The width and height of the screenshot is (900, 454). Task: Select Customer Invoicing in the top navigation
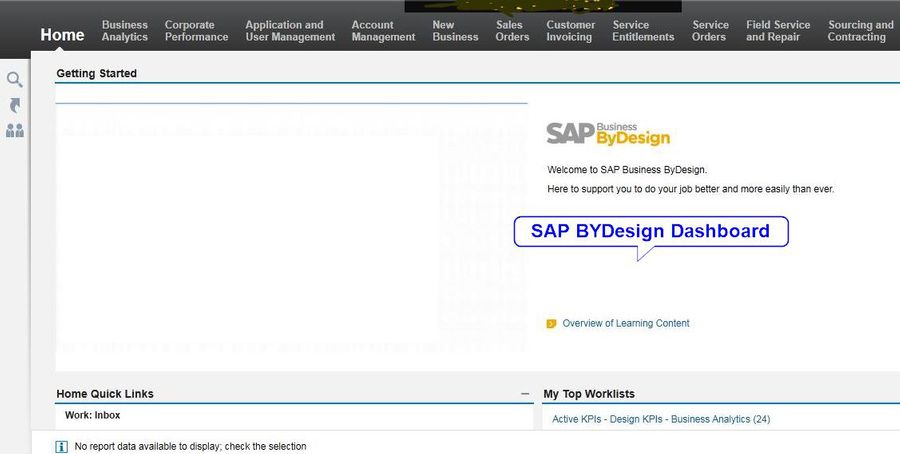coord(571,31)
